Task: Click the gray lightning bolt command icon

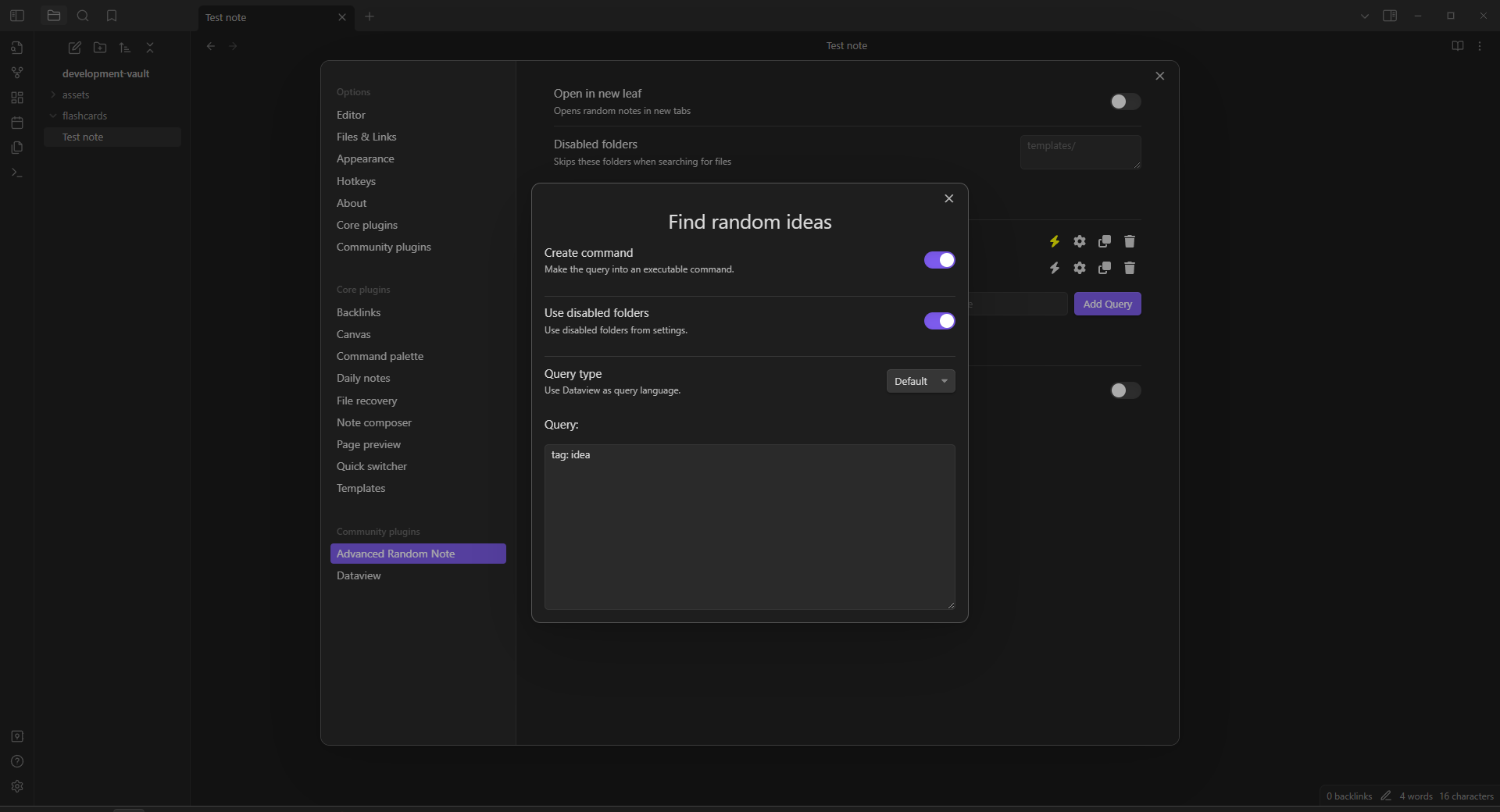Action: click(1055, 268)
